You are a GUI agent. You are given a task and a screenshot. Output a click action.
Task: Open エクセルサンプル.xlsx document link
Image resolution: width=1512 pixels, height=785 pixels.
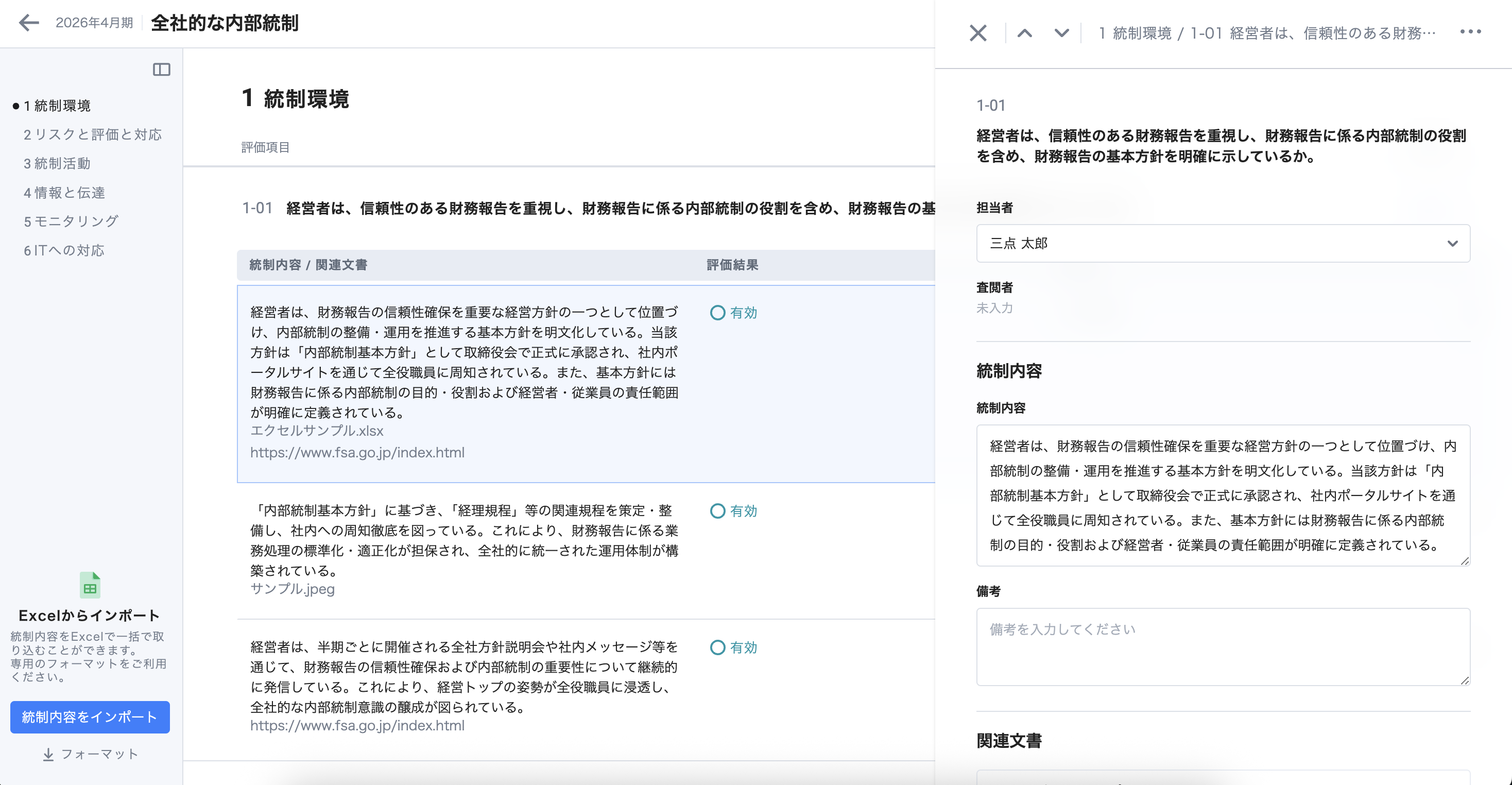pyautogui.click(x=317, y=431)
